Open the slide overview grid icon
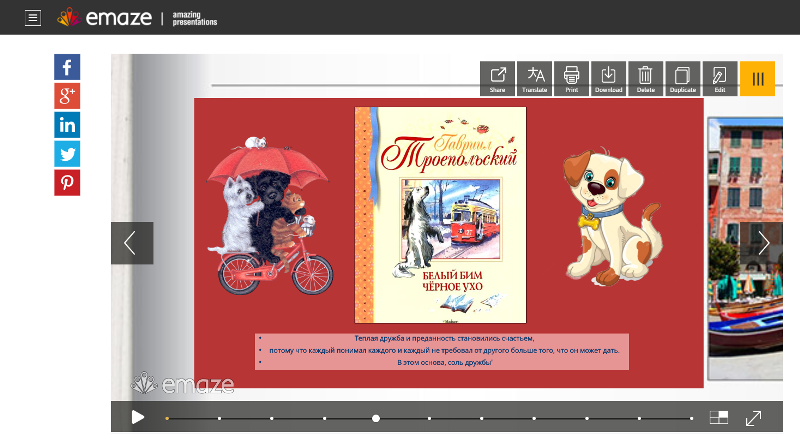Image resolution: width=800 pixels, height=434 pixels. tap(719, 418)
